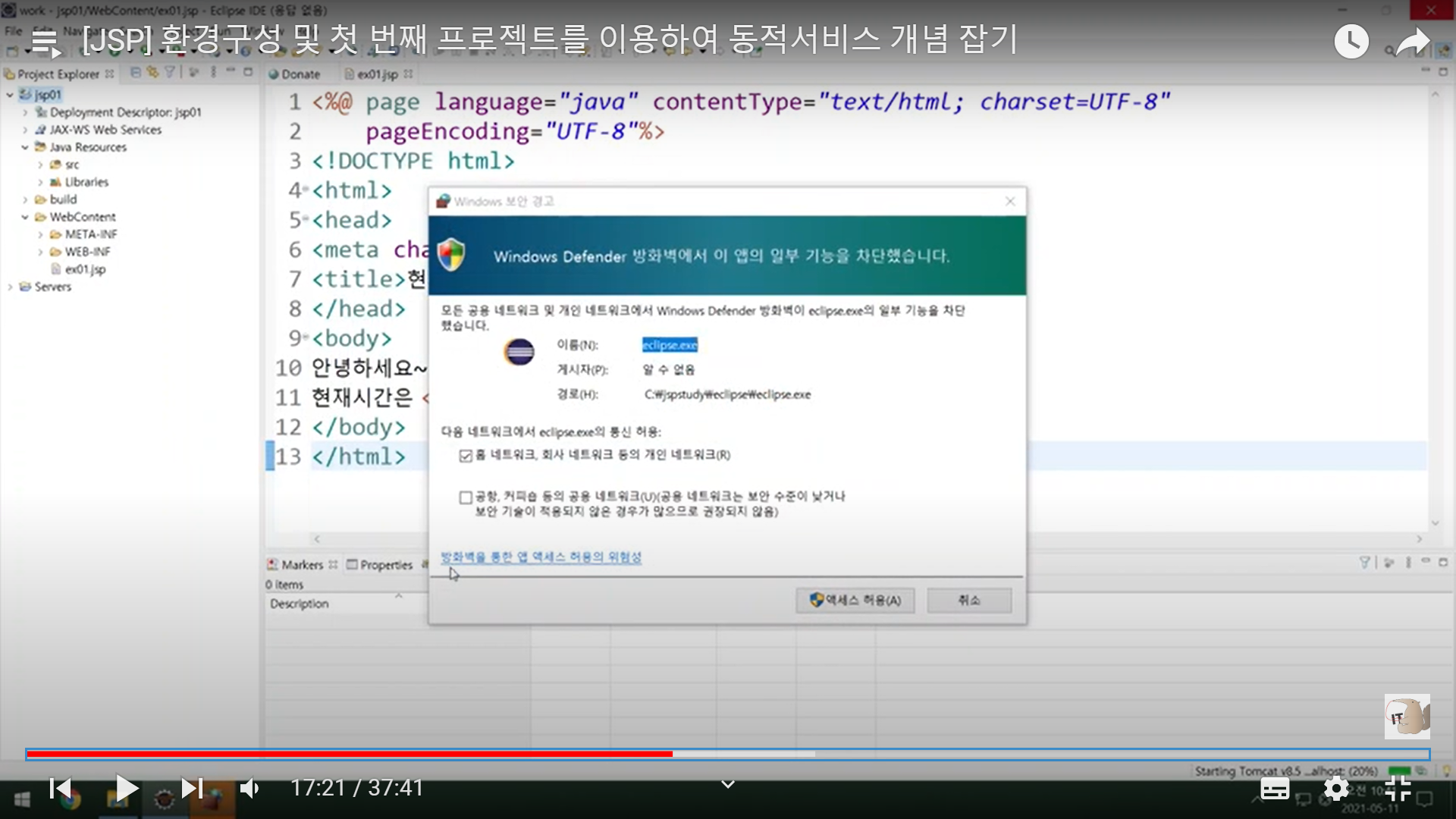Image resolution: width=1456 pixels, height=819 pixels.
Task: Play the paused video
Action: 127,789
